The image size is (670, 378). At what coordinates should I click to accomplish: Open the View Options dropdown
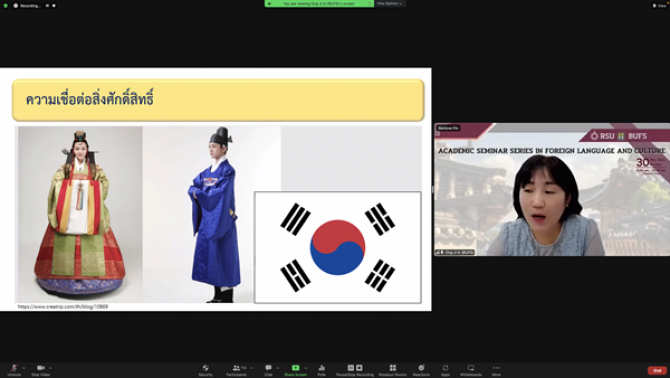click(389, 3)
